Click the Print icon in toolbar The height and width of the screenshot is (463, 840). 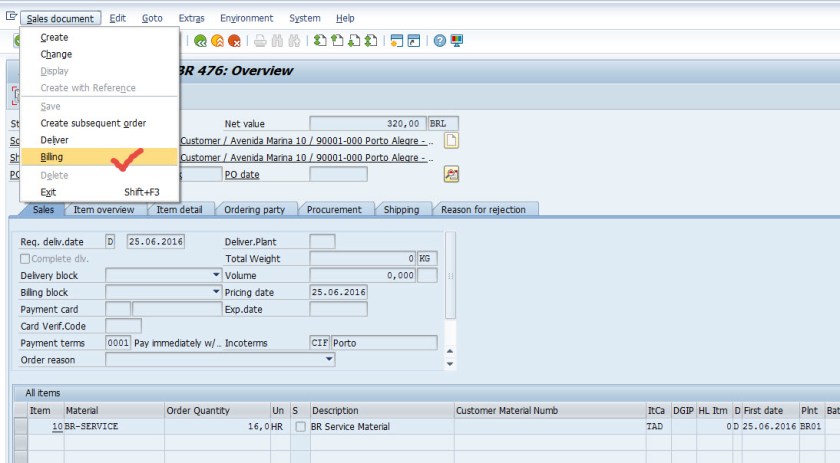click(x=260, y=41)
